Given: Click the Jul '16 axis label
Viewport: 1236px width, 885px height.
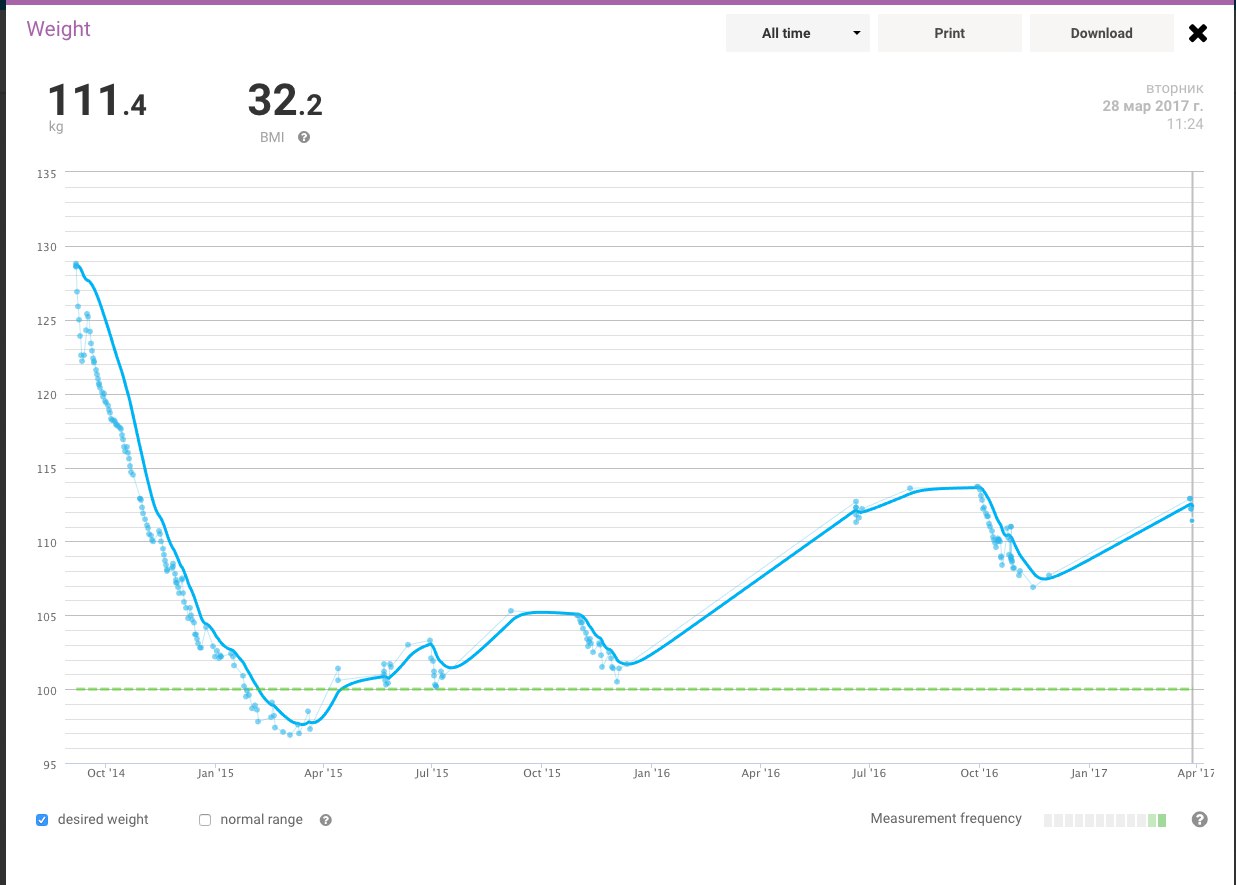Looking at the screenshot, I should click(869, 773).
